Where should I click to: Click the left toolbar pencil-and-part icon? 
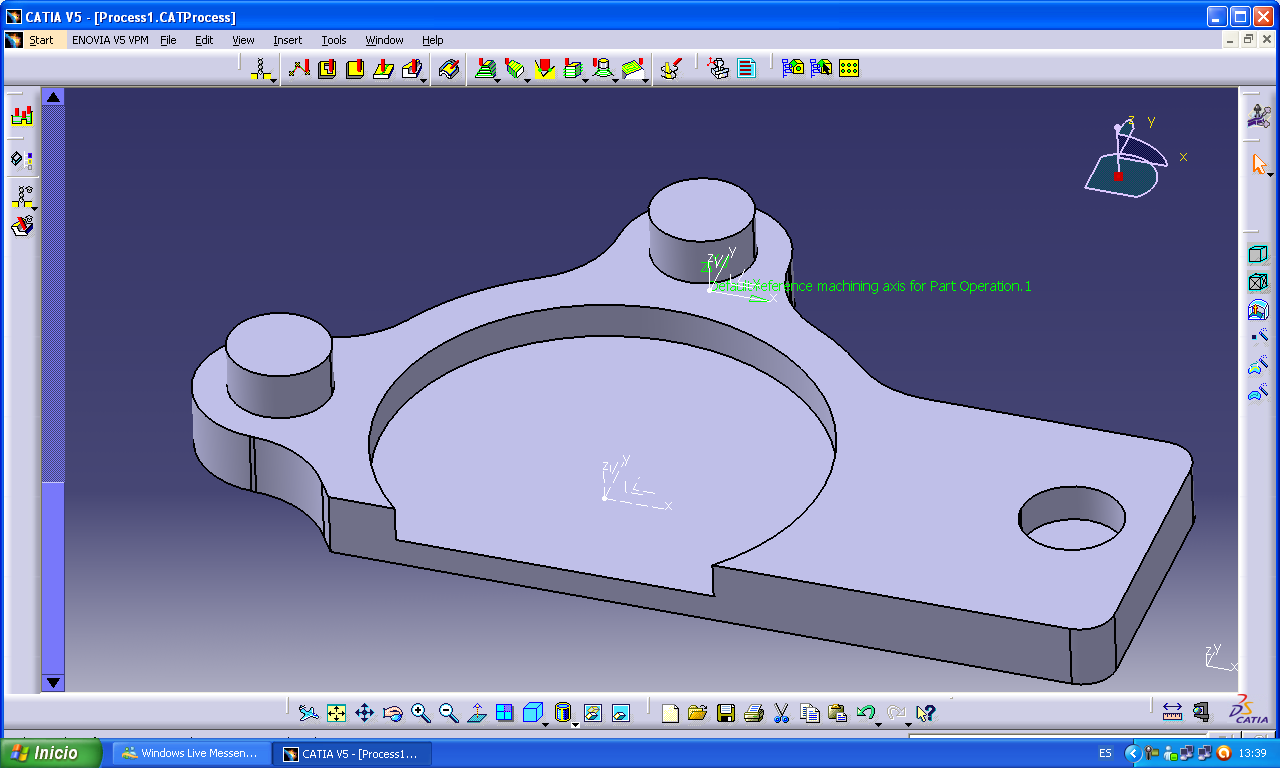[x=22, y=226]
